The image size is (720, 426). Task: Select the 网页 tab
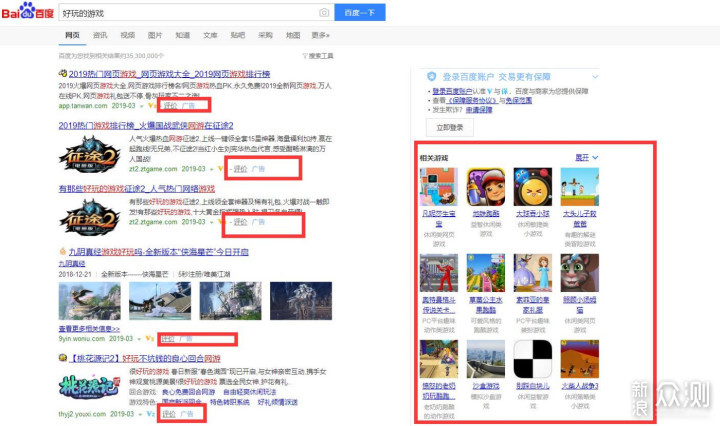pyautogui.click(x=72, y=35)
